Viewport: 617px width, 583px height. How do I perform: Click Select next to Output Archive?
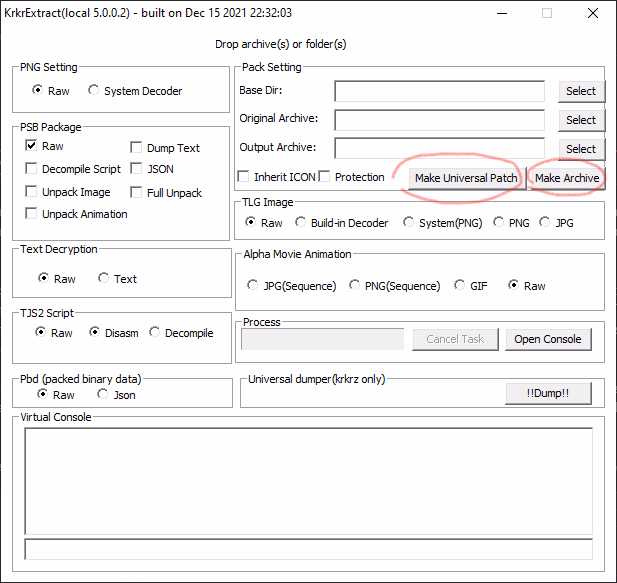[580, 149]
